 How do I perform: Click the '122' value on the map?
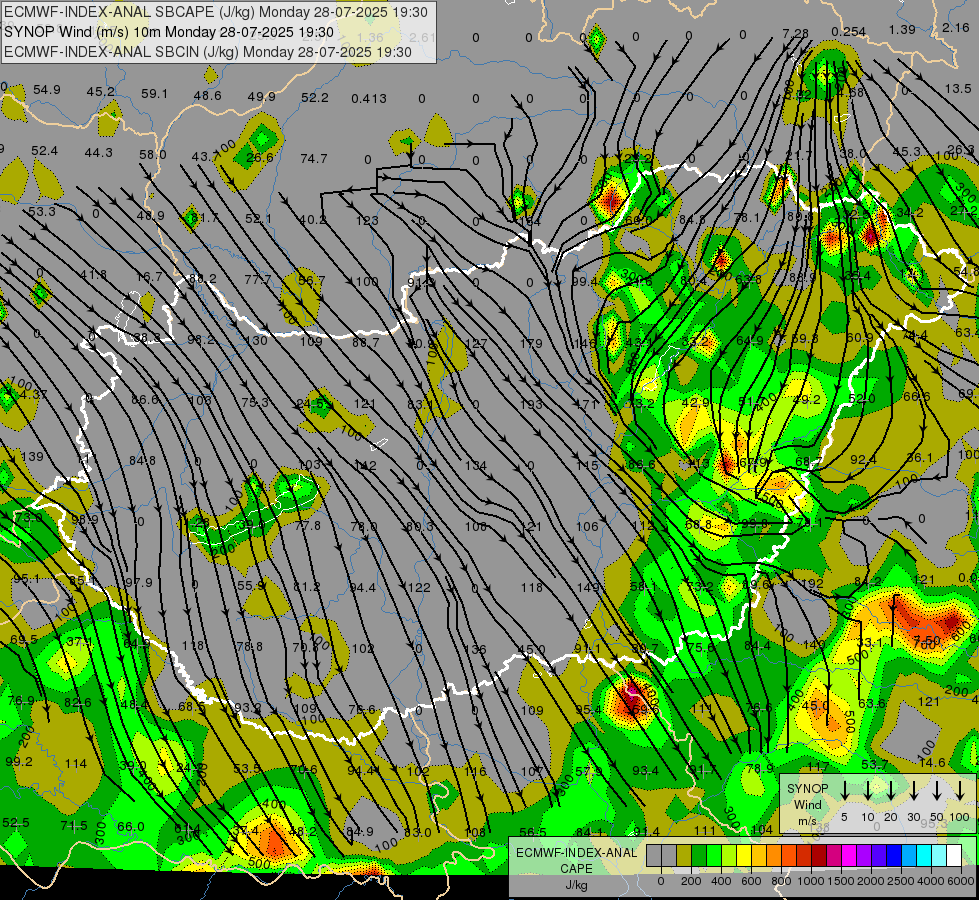click(x=420, y=588)
